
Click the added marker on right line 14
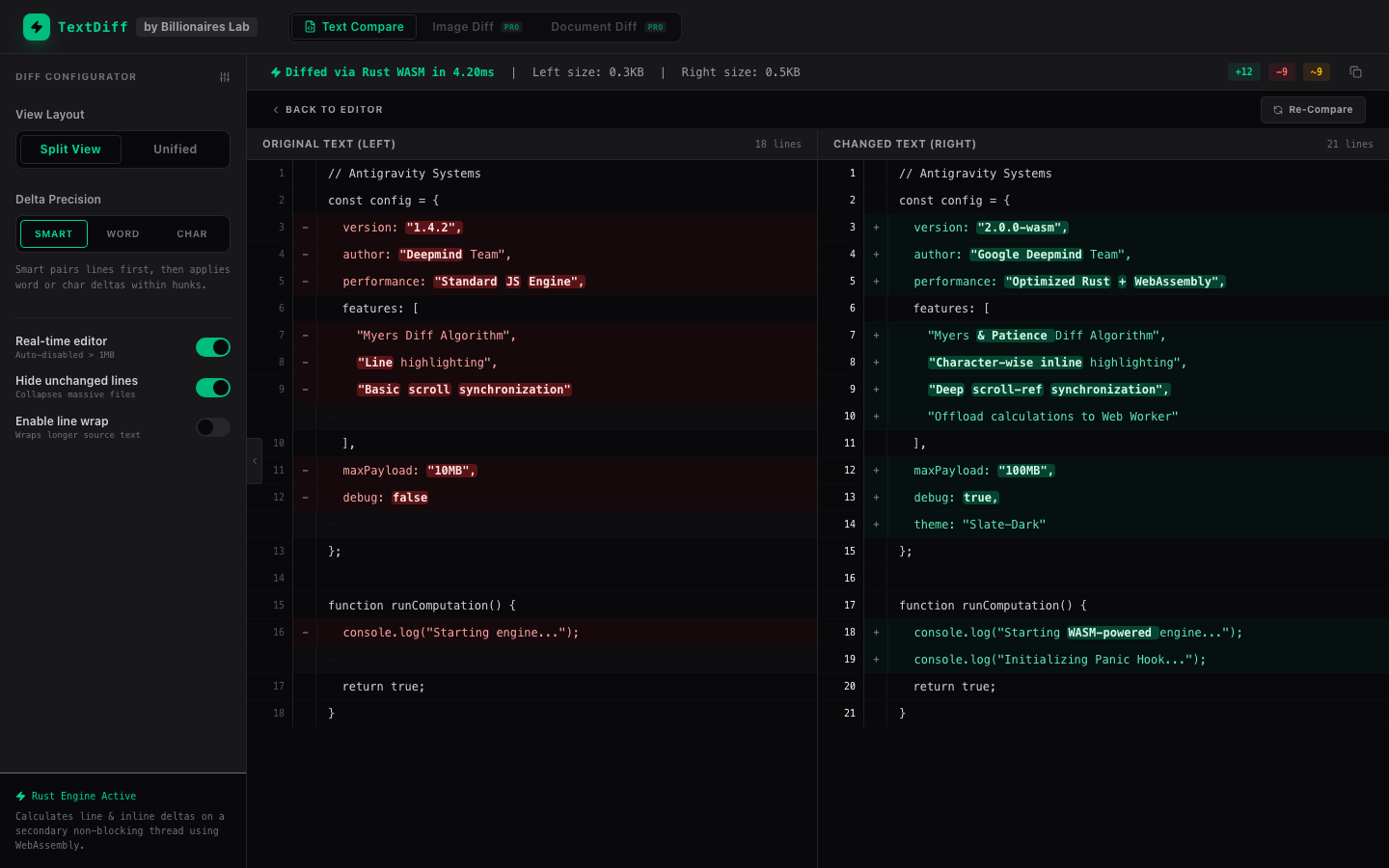point(876,525)
